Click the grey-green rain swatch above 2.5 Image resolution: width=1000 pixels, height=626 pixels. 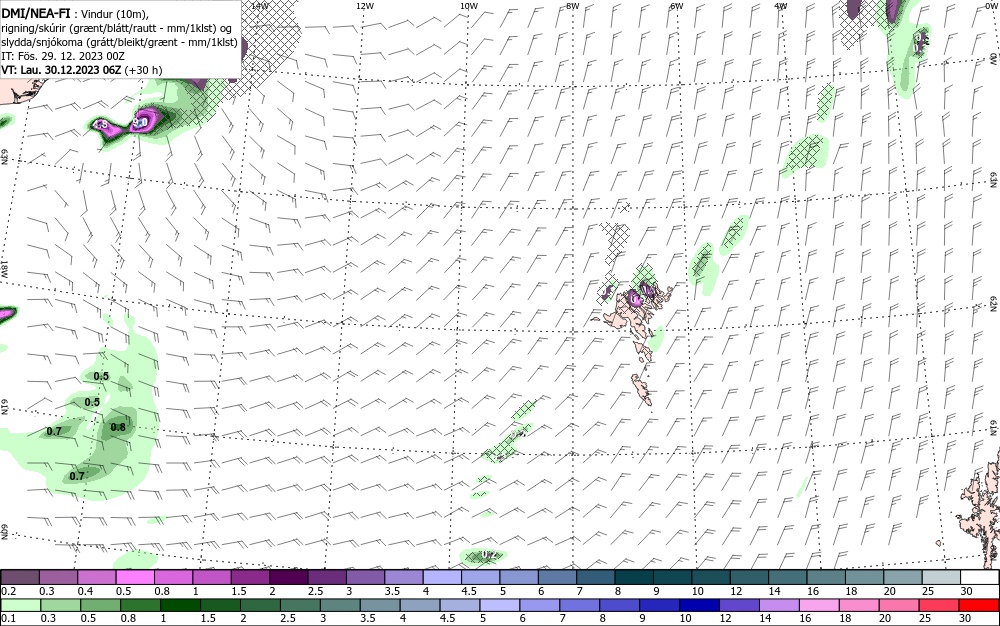pos(300,605)
